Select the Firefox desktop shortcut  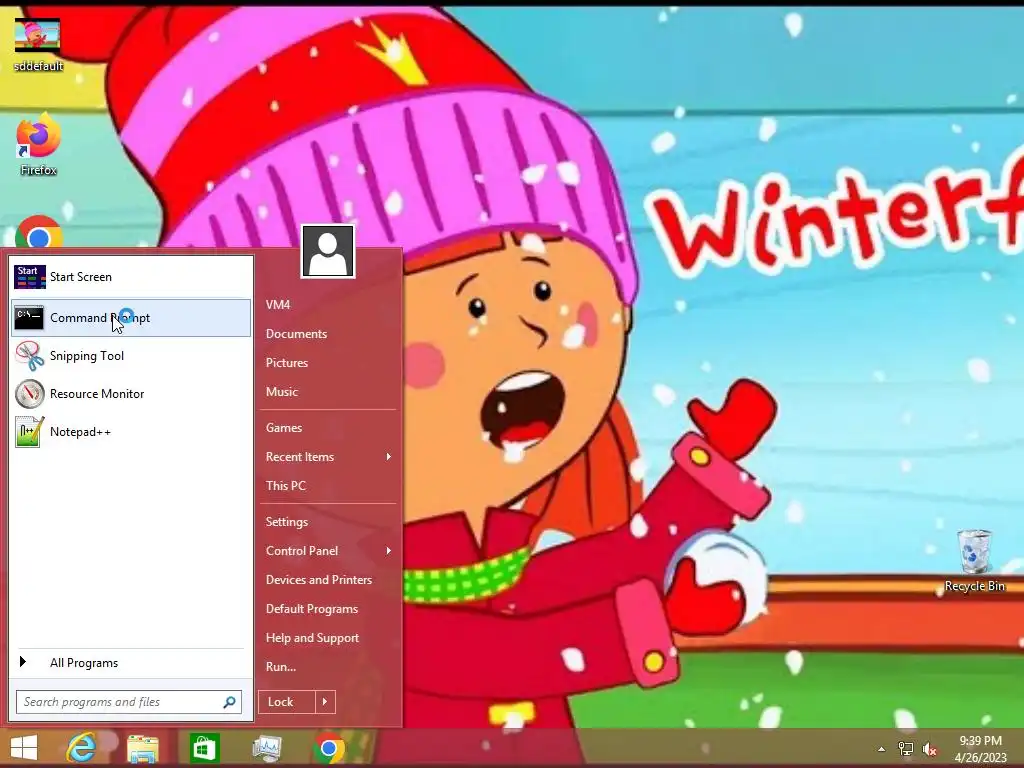tap(38, 145)
